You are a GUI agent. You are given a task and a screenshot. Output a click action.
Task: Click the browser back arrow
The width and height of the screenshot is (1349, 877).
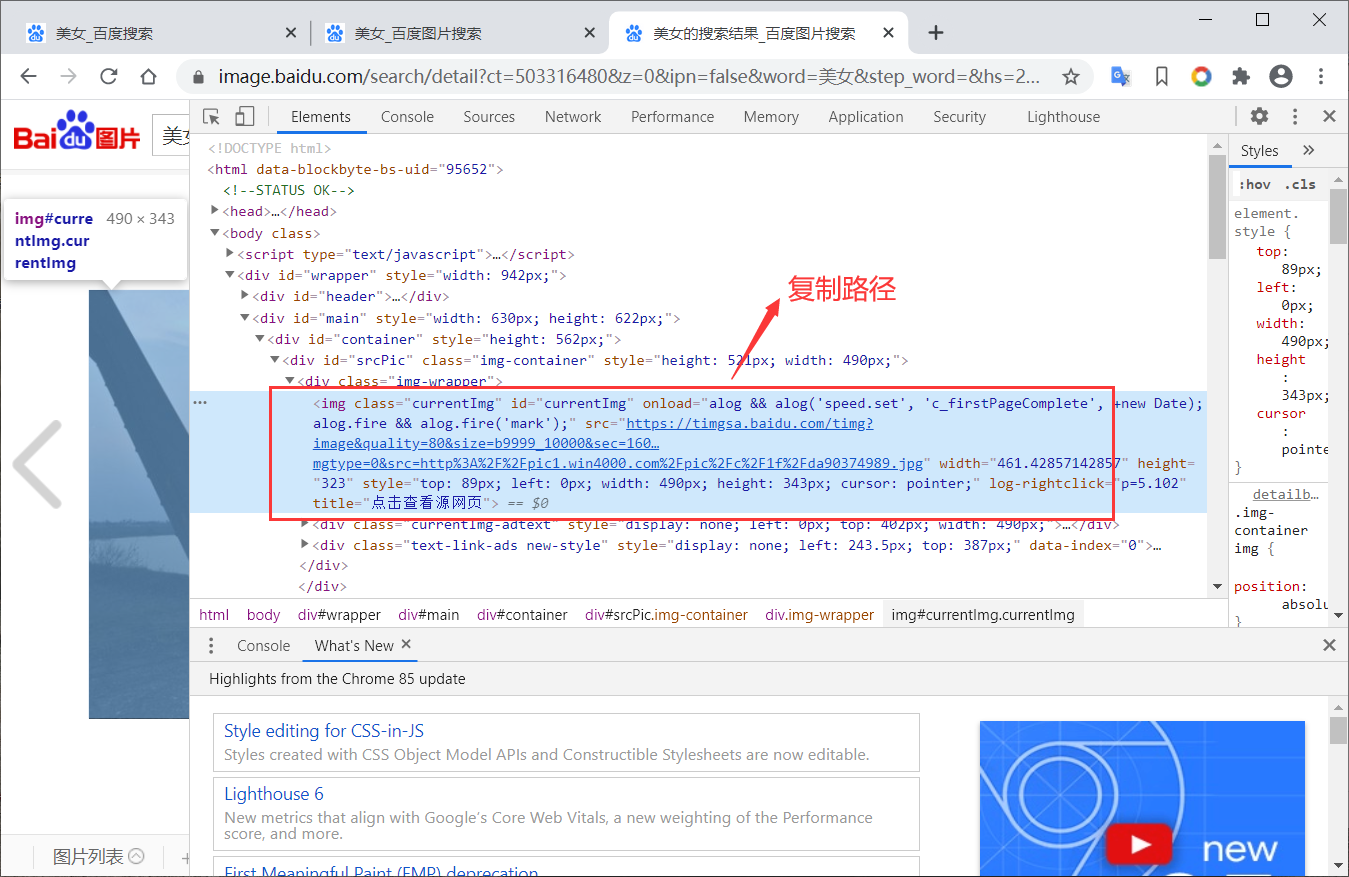tap(28, 76)
